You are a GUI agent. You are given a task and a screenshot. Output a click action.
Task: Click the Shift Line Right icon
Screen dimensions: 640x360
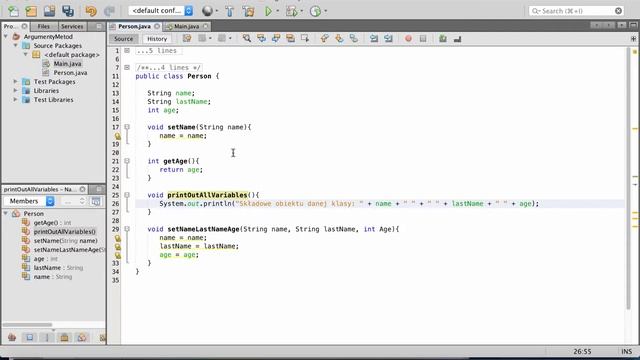[388, 38]
